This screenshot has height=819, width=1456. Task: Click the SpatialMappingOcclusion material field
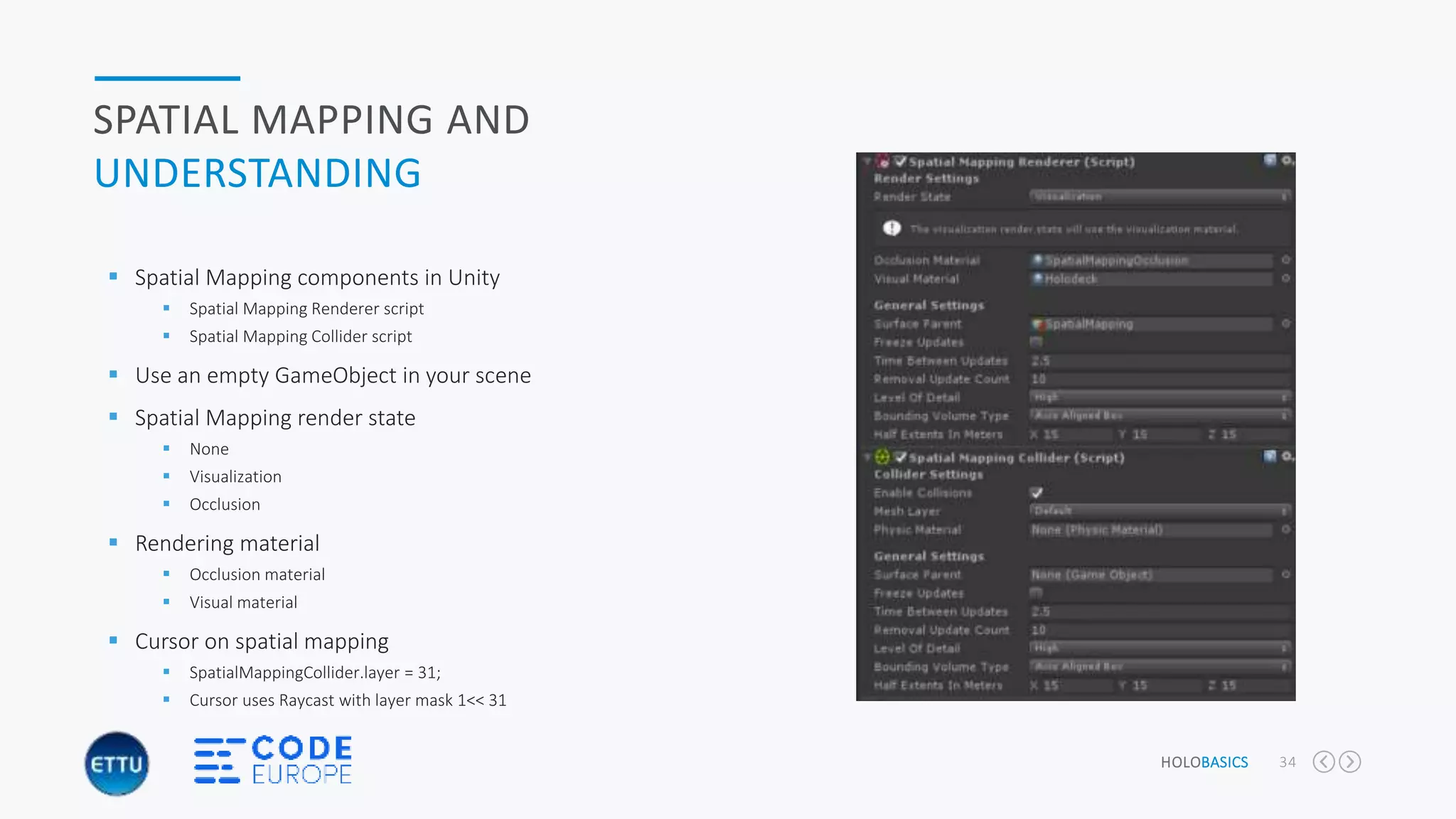[x=1152, y=260]
